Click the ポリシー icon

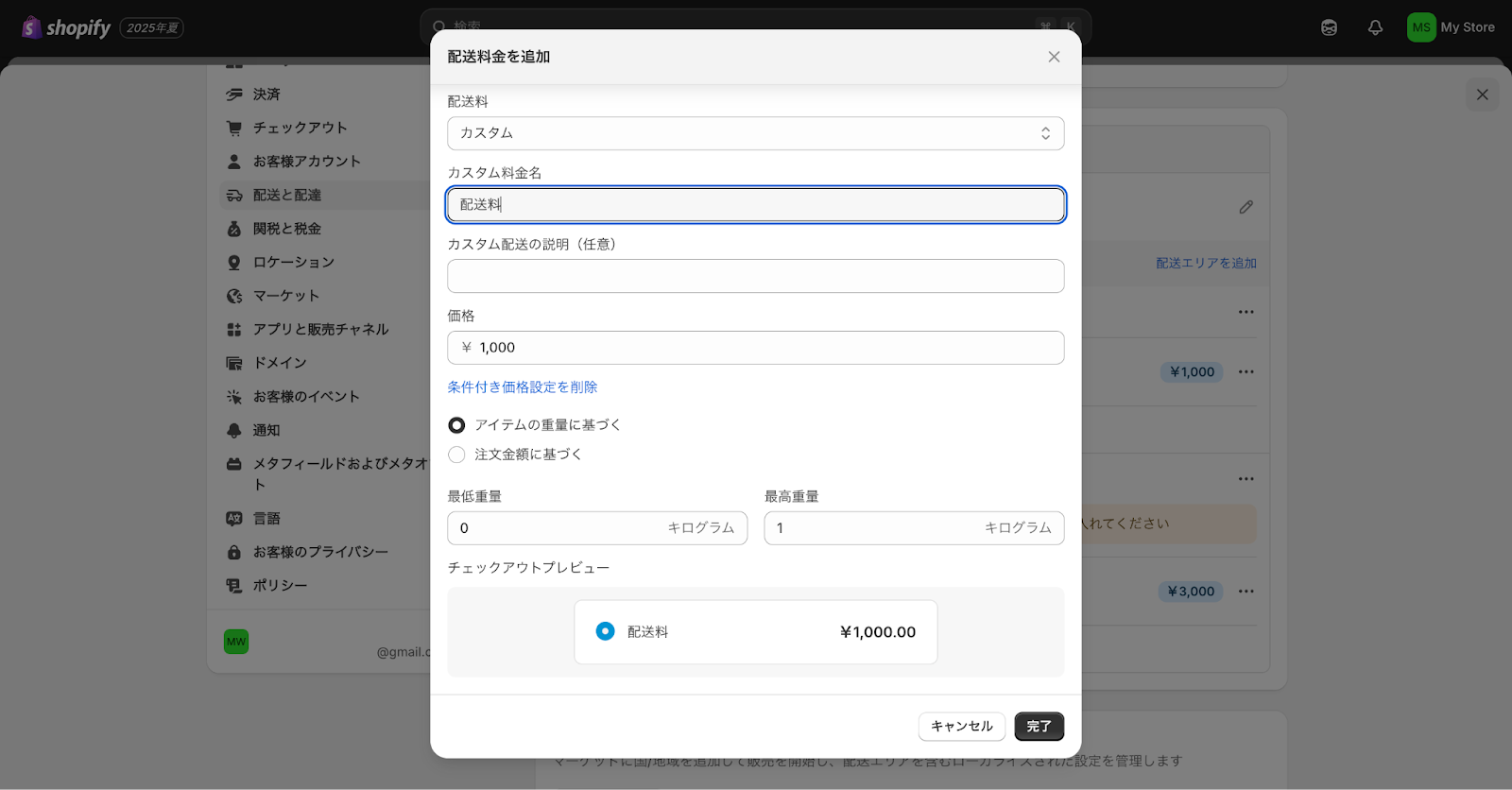[x=234, y=586]
